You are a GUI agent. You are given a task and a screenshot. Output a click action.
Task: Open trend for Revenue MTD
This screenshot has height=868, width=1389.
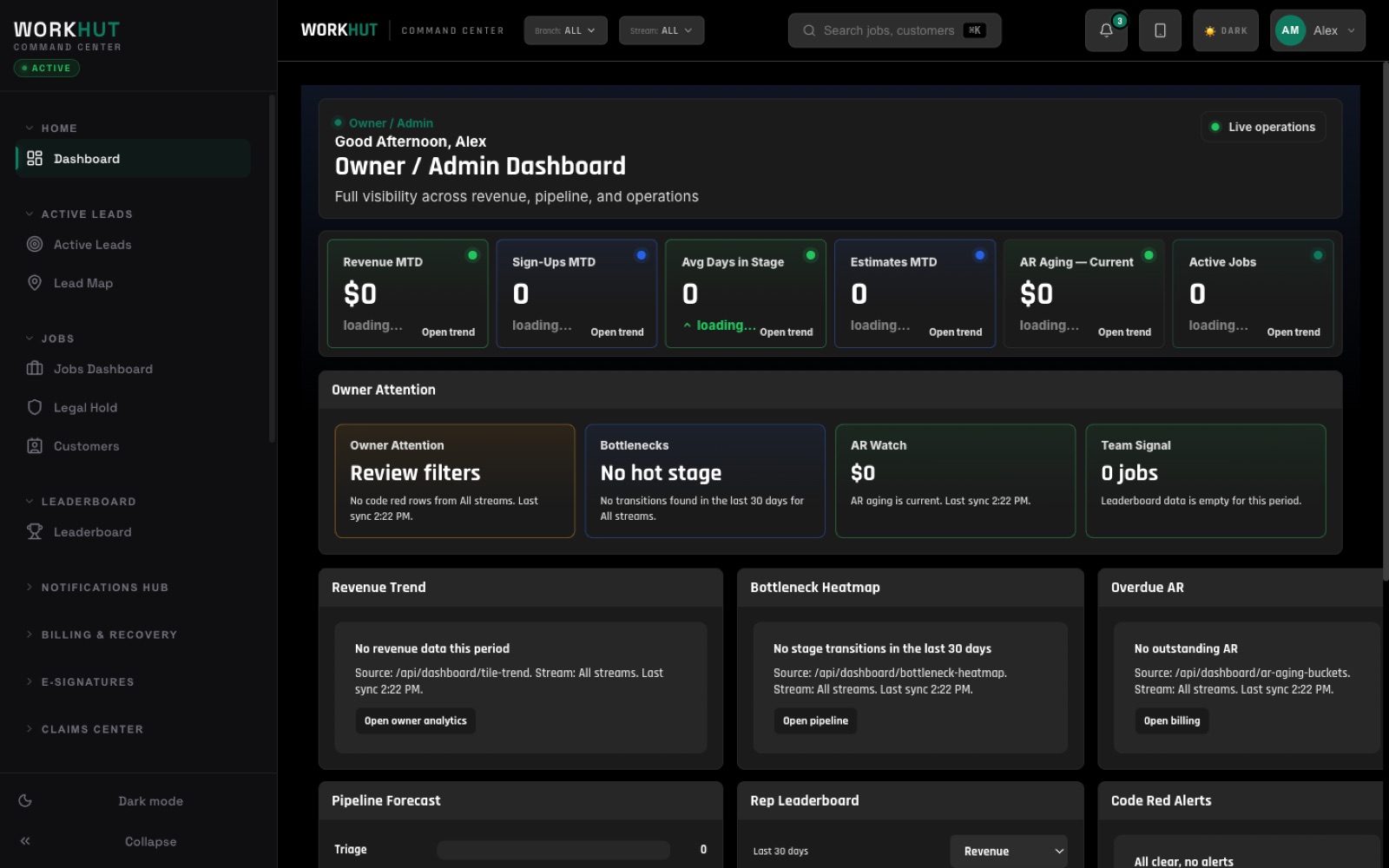[x=448, y=332]
